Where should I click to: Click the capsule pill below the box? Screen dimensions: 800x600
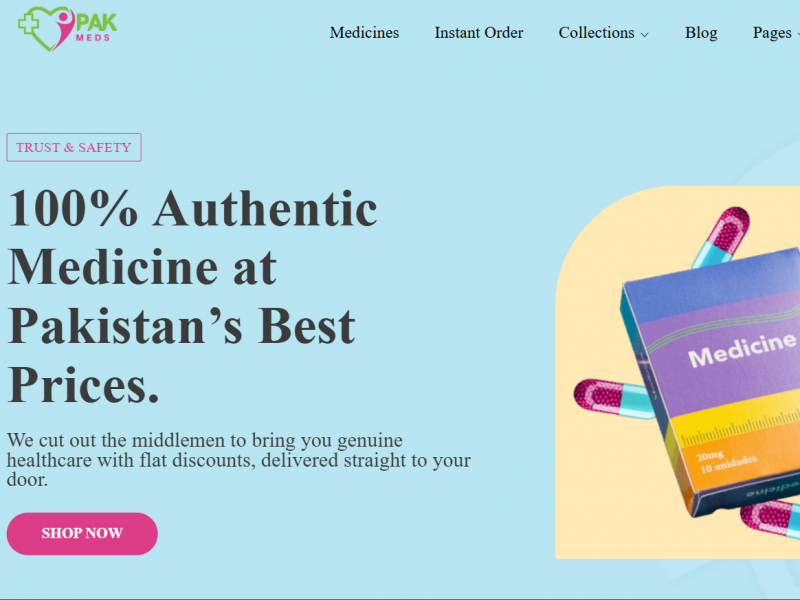point(770,517)
